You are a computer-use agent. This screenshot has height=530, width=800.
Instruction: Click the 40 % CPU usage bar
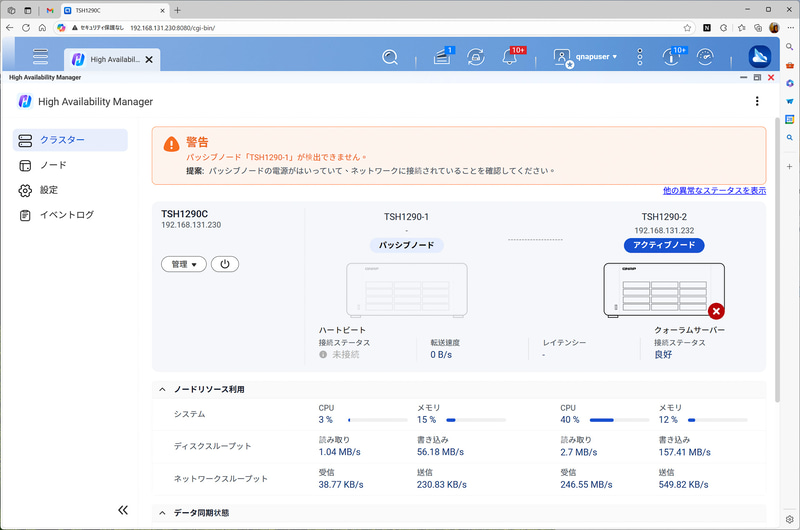point(619,420)
